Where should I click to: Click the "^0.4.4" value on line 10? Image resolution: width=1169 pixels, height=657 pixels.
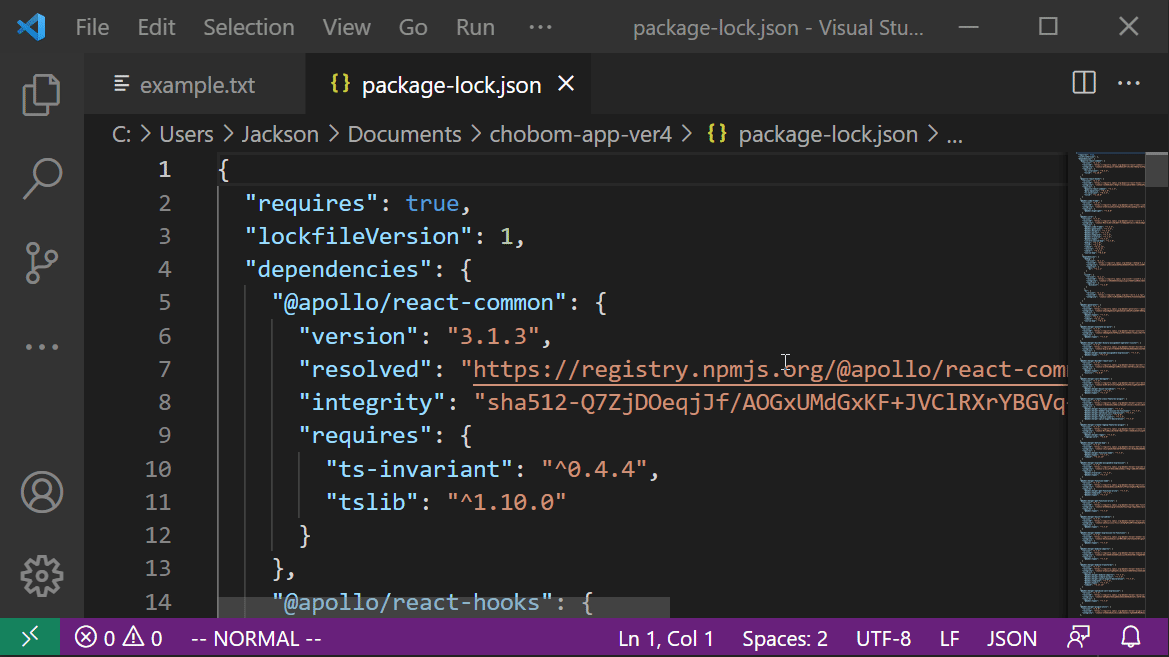(593, 469)
